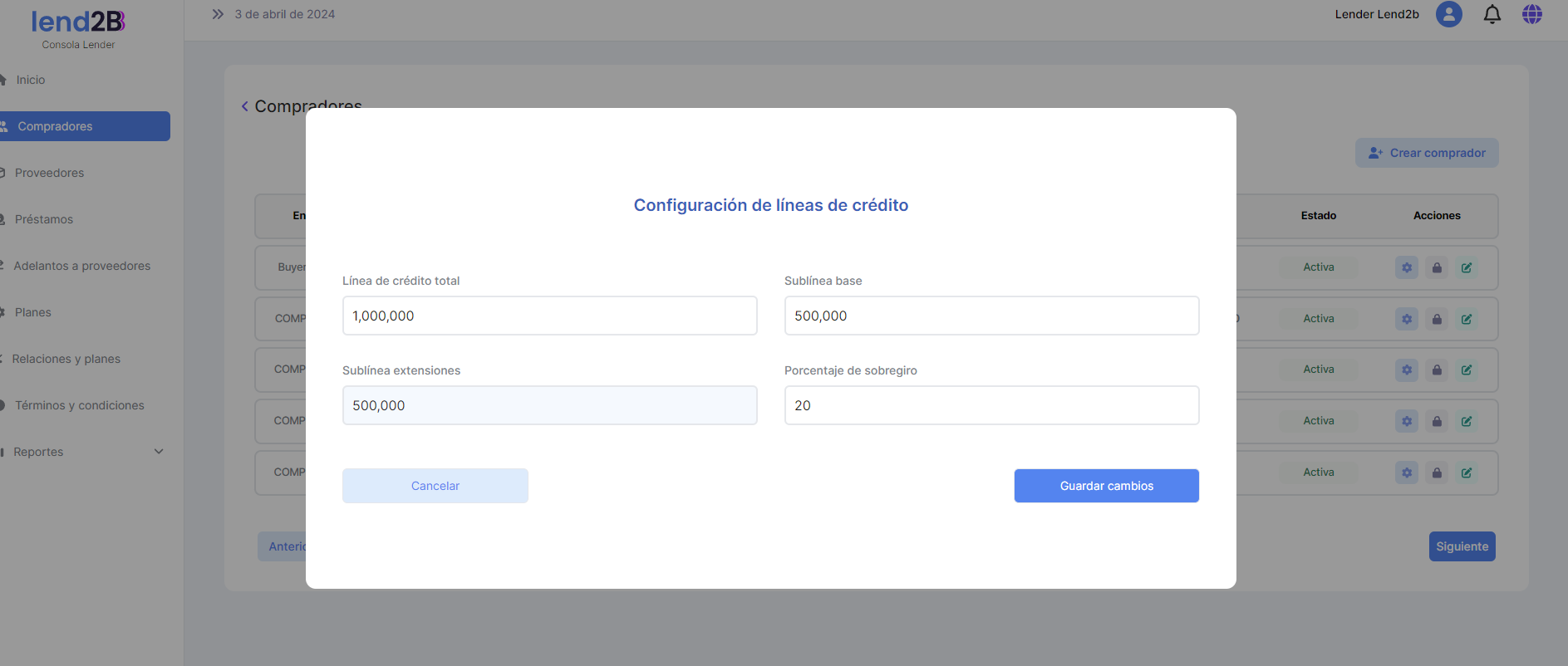Go back using chevron beside Compradores title
The image size is (1568, 666).
pos(245,106)
